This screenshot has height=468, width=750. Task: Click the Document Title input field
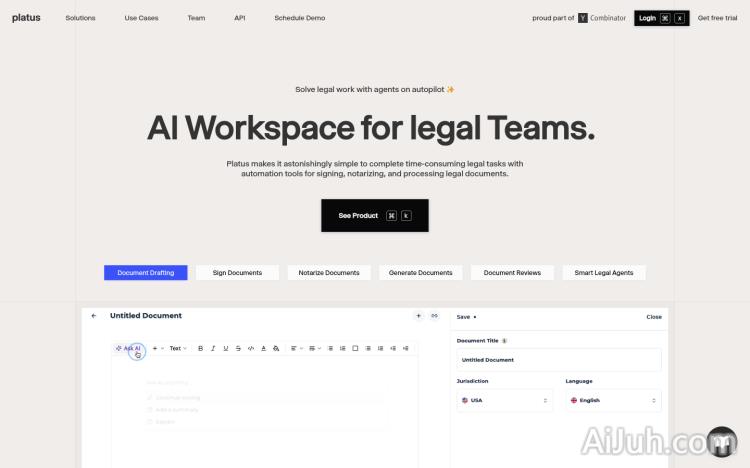pos(558,360)
